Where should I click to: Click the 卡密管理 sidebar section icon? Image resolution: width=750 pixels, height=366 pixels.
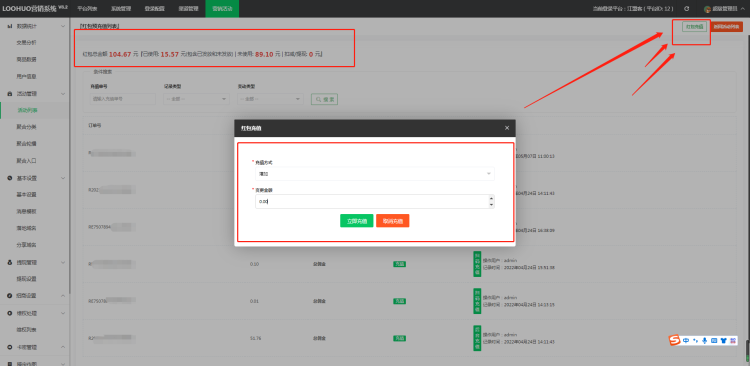click(x=10, y=347)
